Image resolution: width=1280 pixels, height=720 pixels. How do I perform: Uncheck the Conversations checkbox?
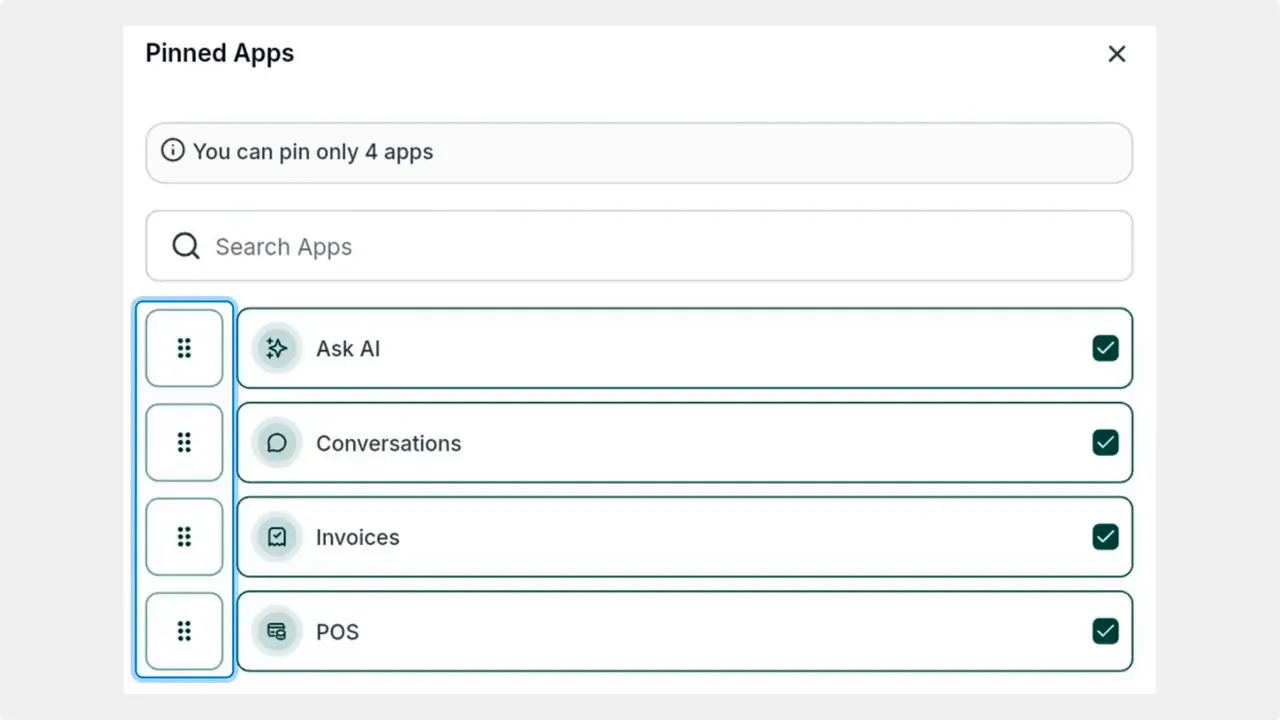[x=1105, y=442]
